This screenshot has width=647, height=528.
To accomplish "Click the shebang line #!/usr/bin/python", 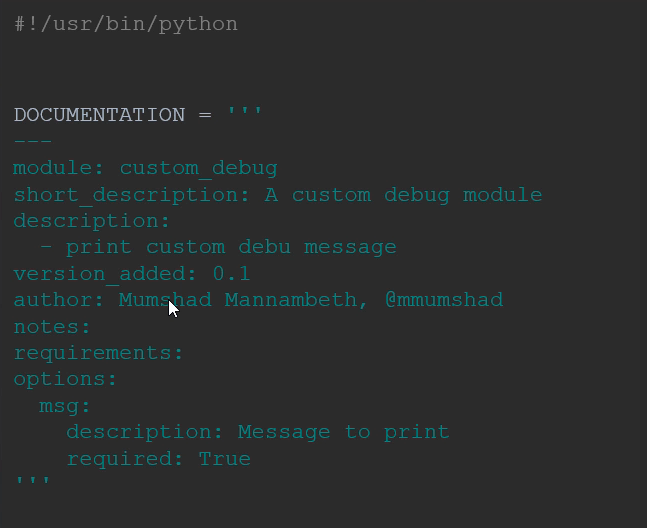I will (x=126, y=24).
